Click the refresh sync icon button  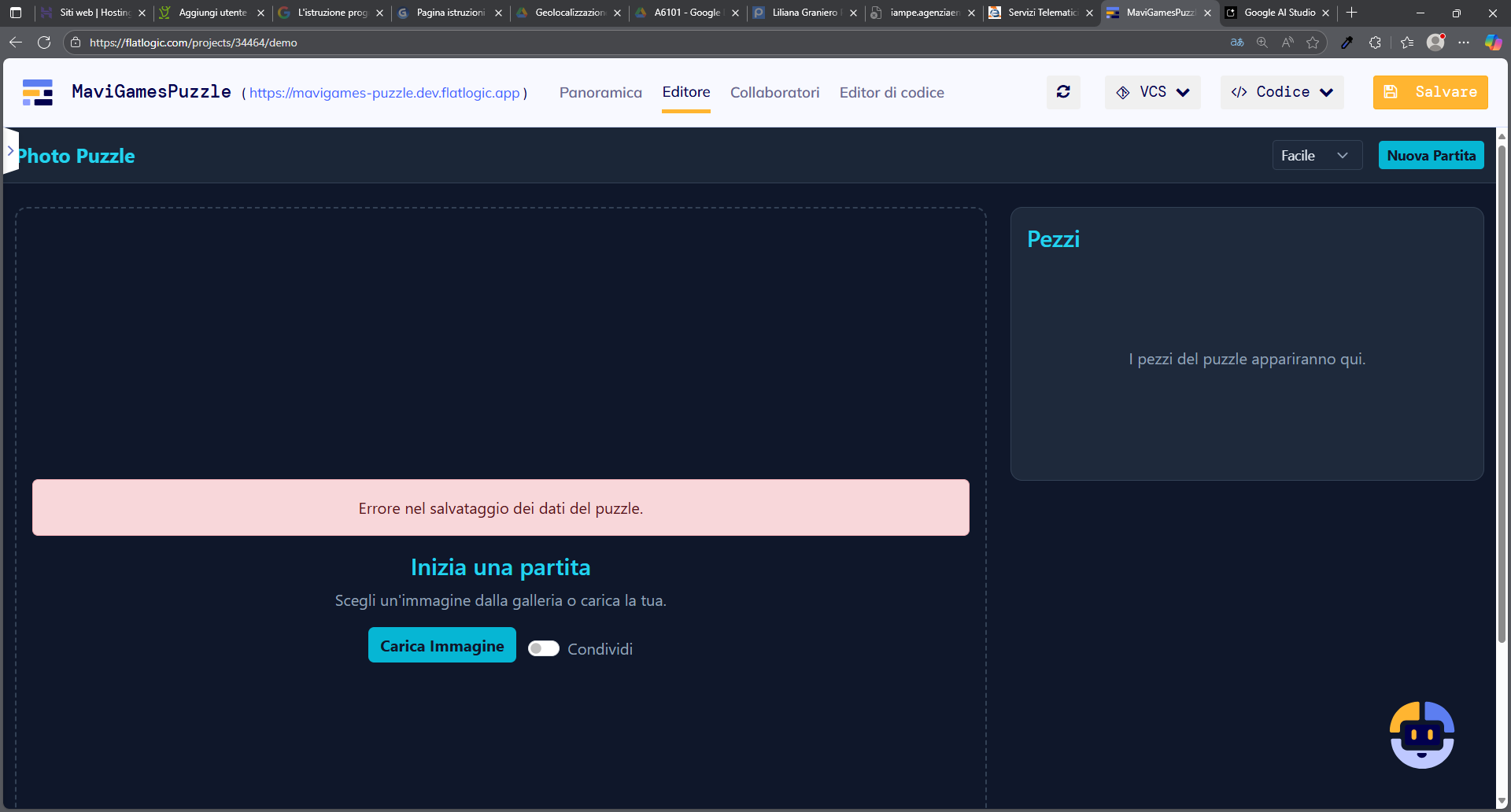click(x=1063, y=92)
